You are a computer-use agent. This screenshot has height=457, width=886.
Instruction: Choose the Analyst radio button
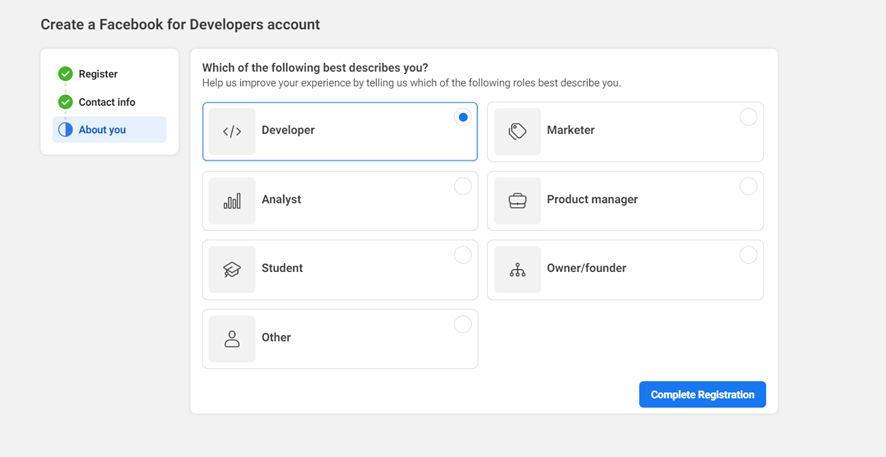pos(462,186)
